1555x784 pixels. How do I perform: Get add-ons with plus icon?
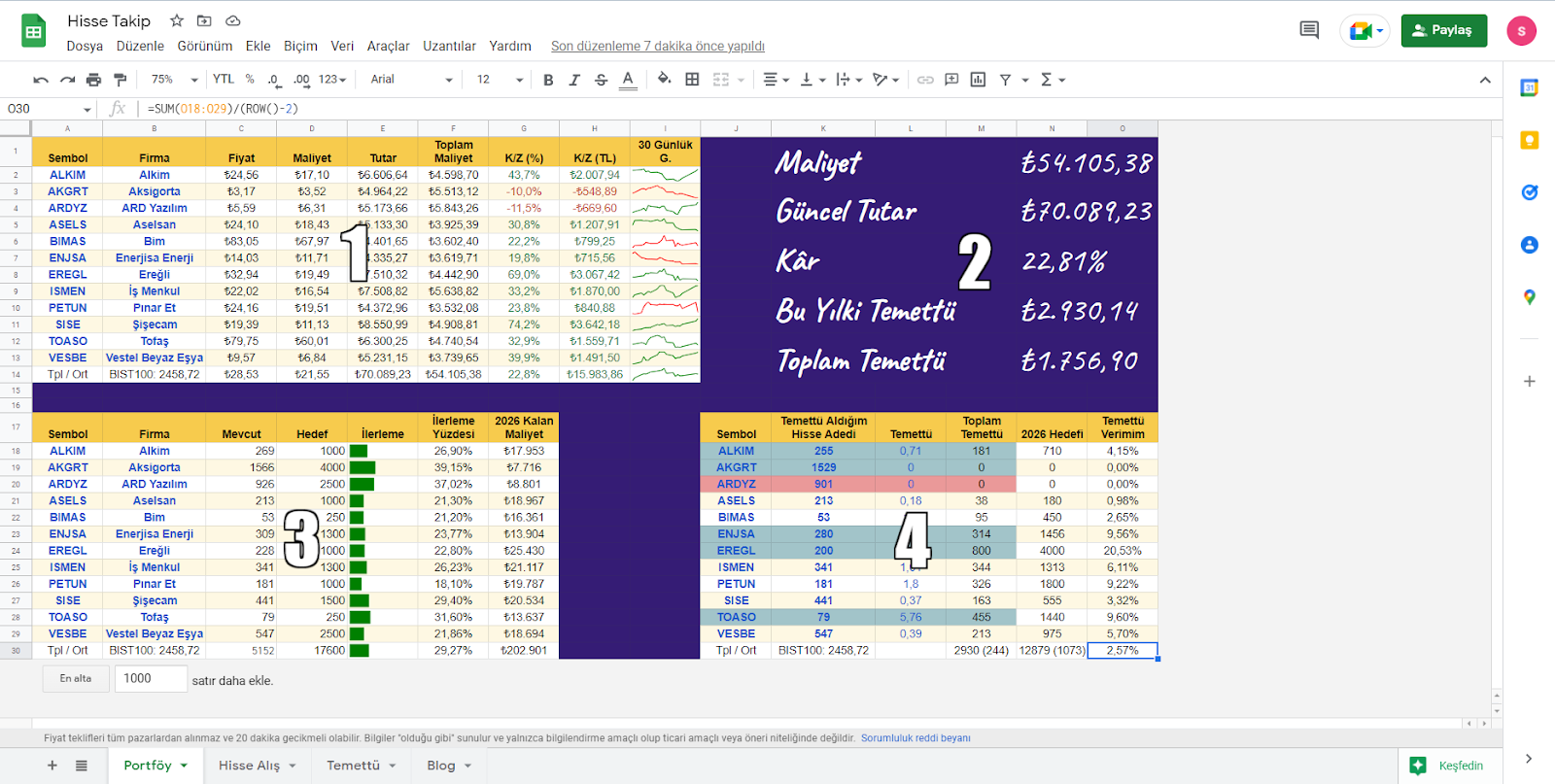[x=1529, y=381]
